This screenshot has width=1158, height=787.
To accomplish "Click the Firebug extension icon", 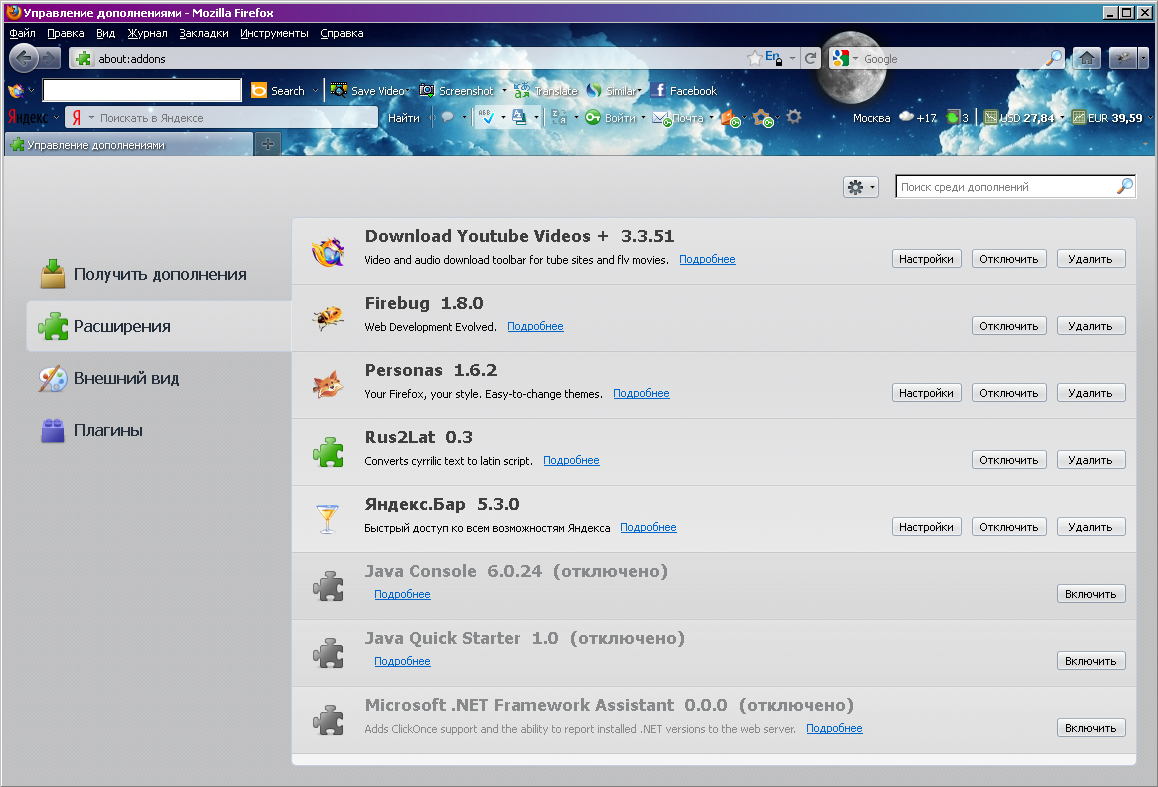I will pos(327,318).
